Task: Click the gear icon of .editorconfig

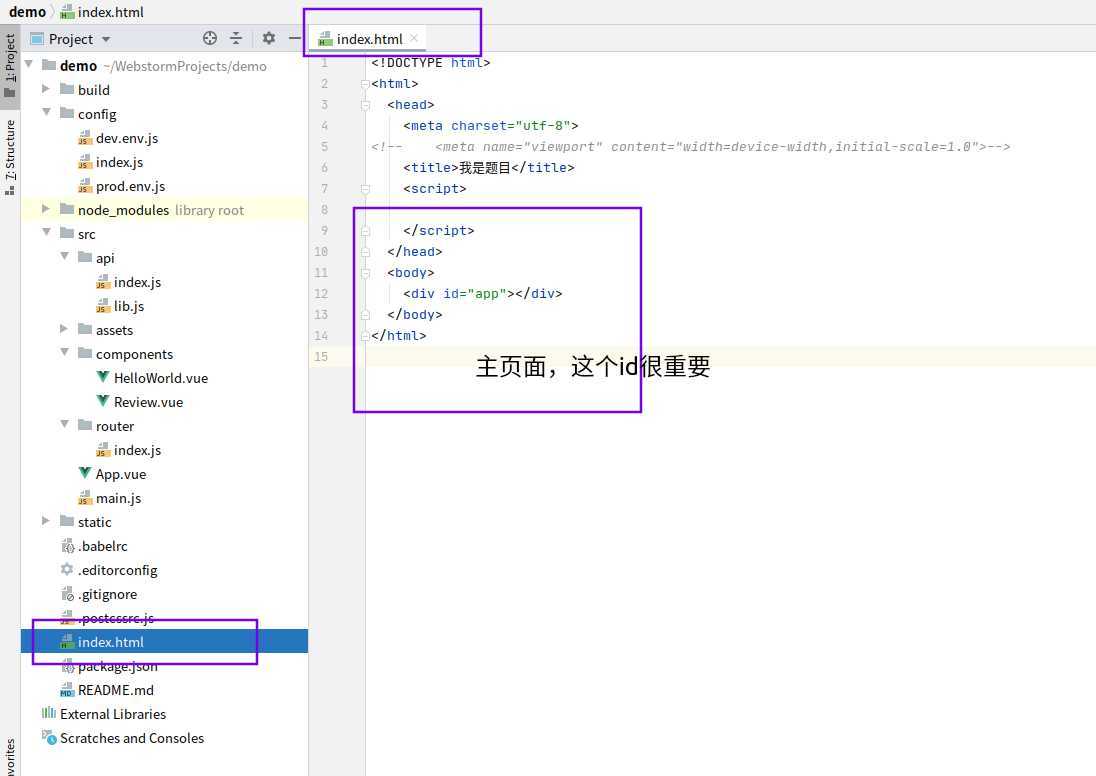Action: (x=66, y=569)
